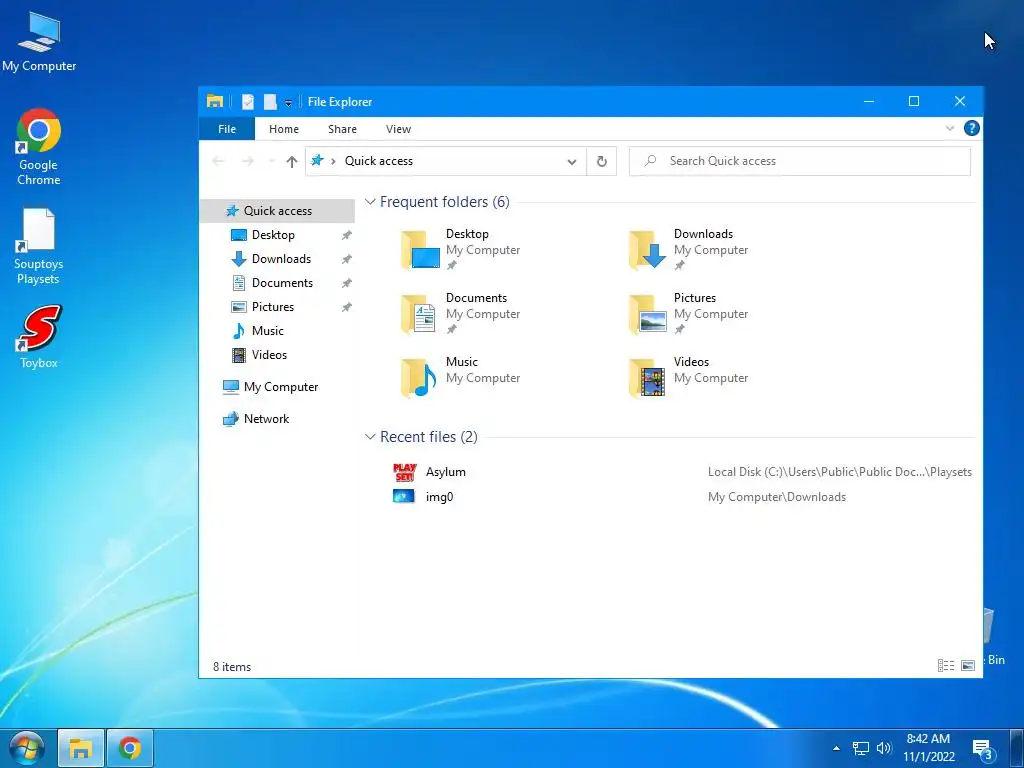This screenshot has width=1024, height=768.
Task: Select the Videos folder in Frequent folders
Action: tap(688, 377)
